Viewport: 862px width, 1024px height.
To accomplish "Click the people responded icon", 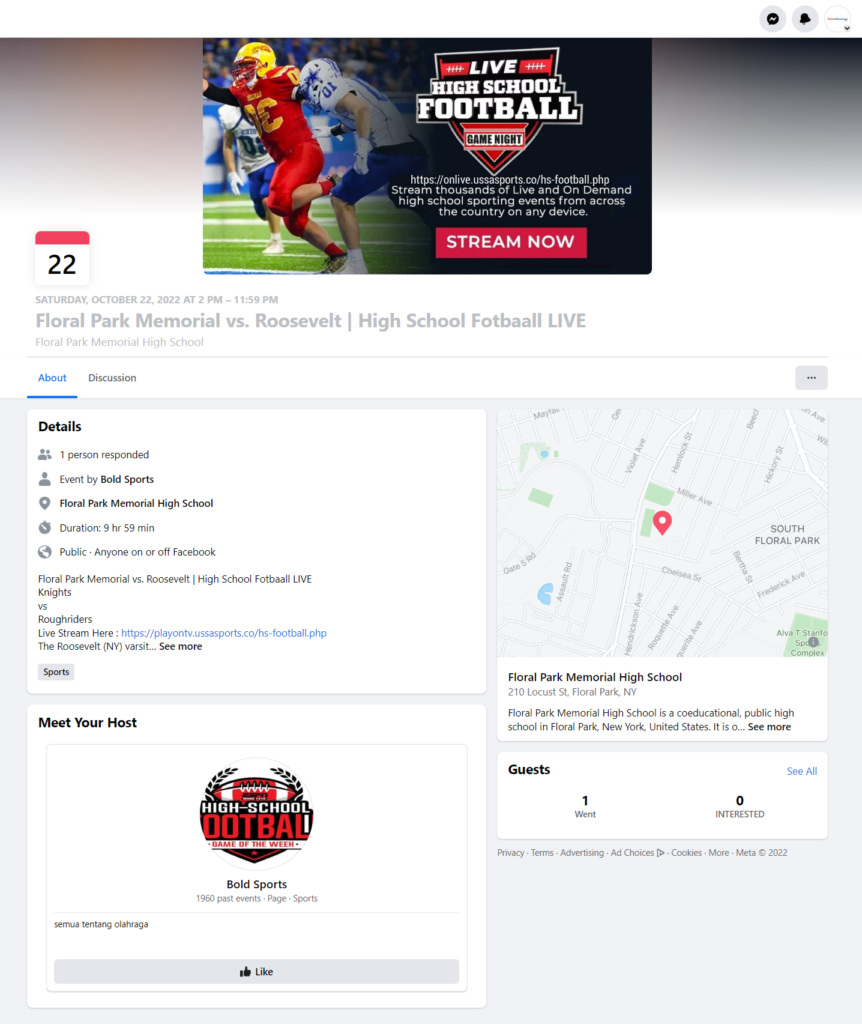I will coord(44,455).
